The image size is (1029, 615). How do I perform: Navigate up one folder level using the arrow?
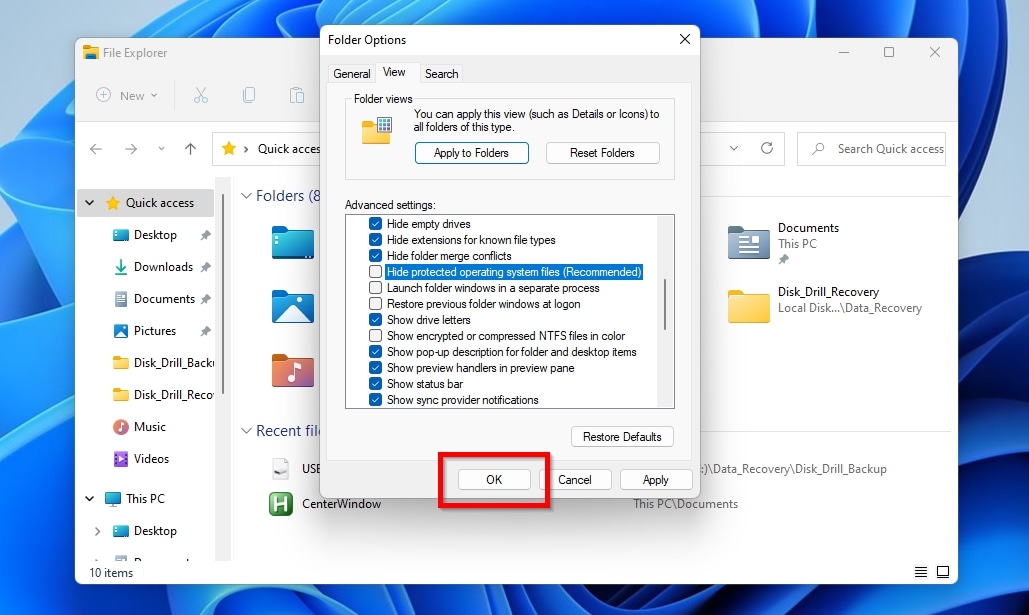[x=189, y=148]
